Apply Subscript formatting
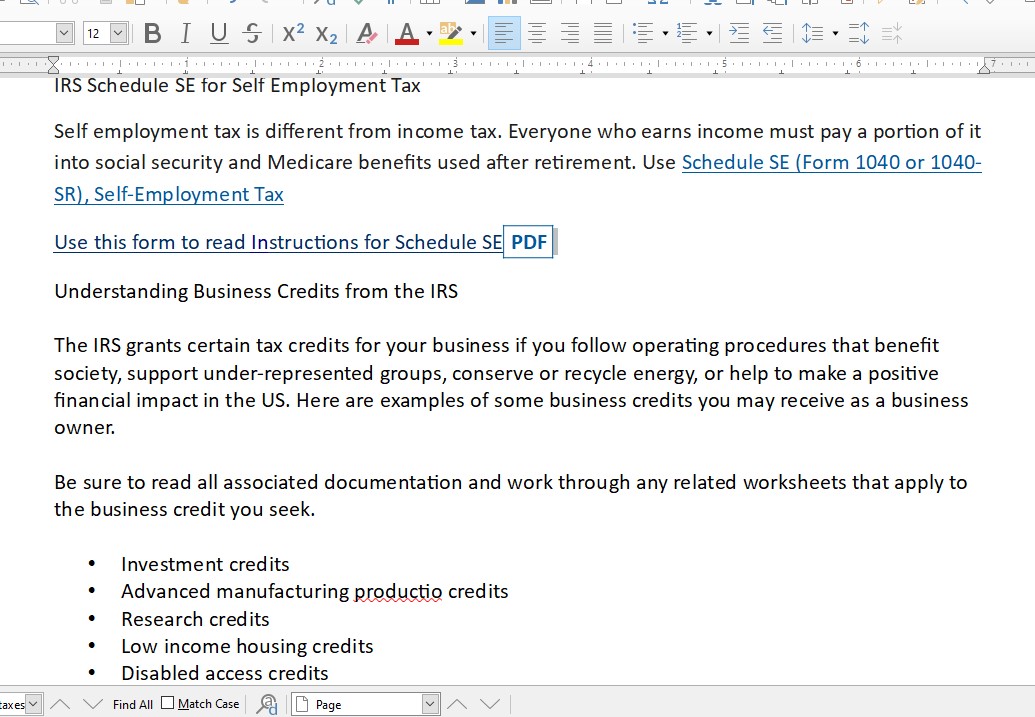The image size is (1035, 717). [x=326, y=33]
